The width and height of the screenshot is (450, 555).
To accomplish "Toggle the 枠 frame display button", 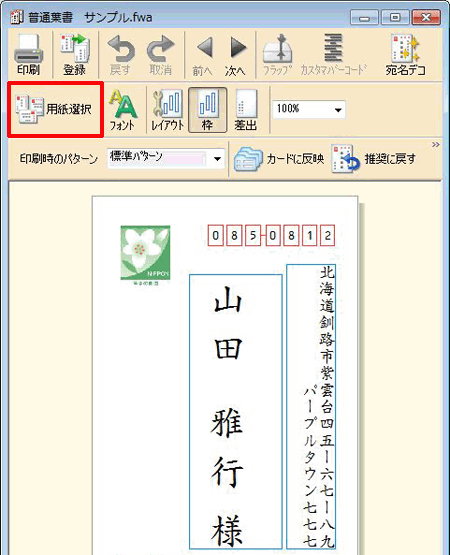I will coord(207,110).
